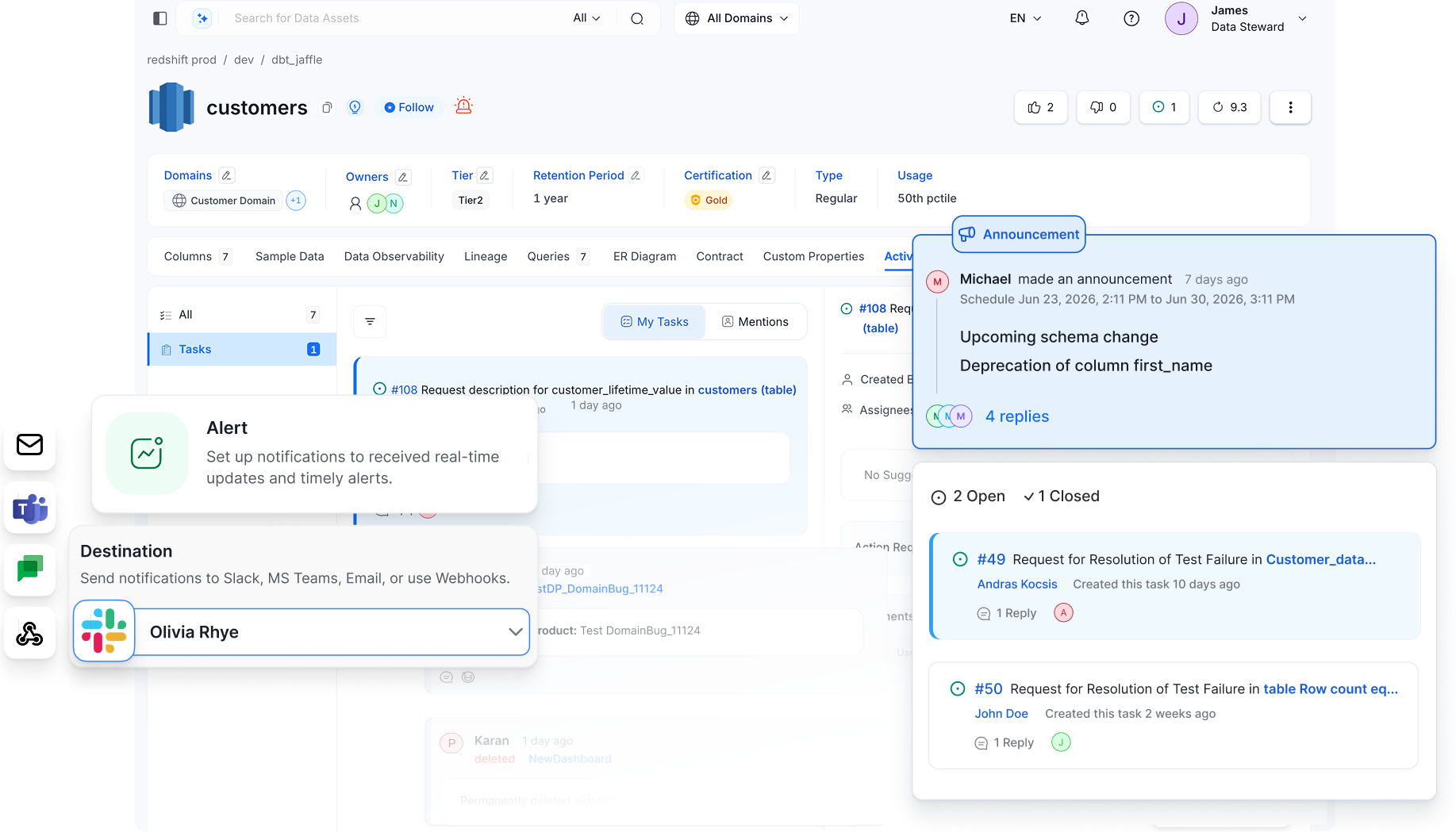
Task: Open the three-dot more options menu
Action: 1290,107
